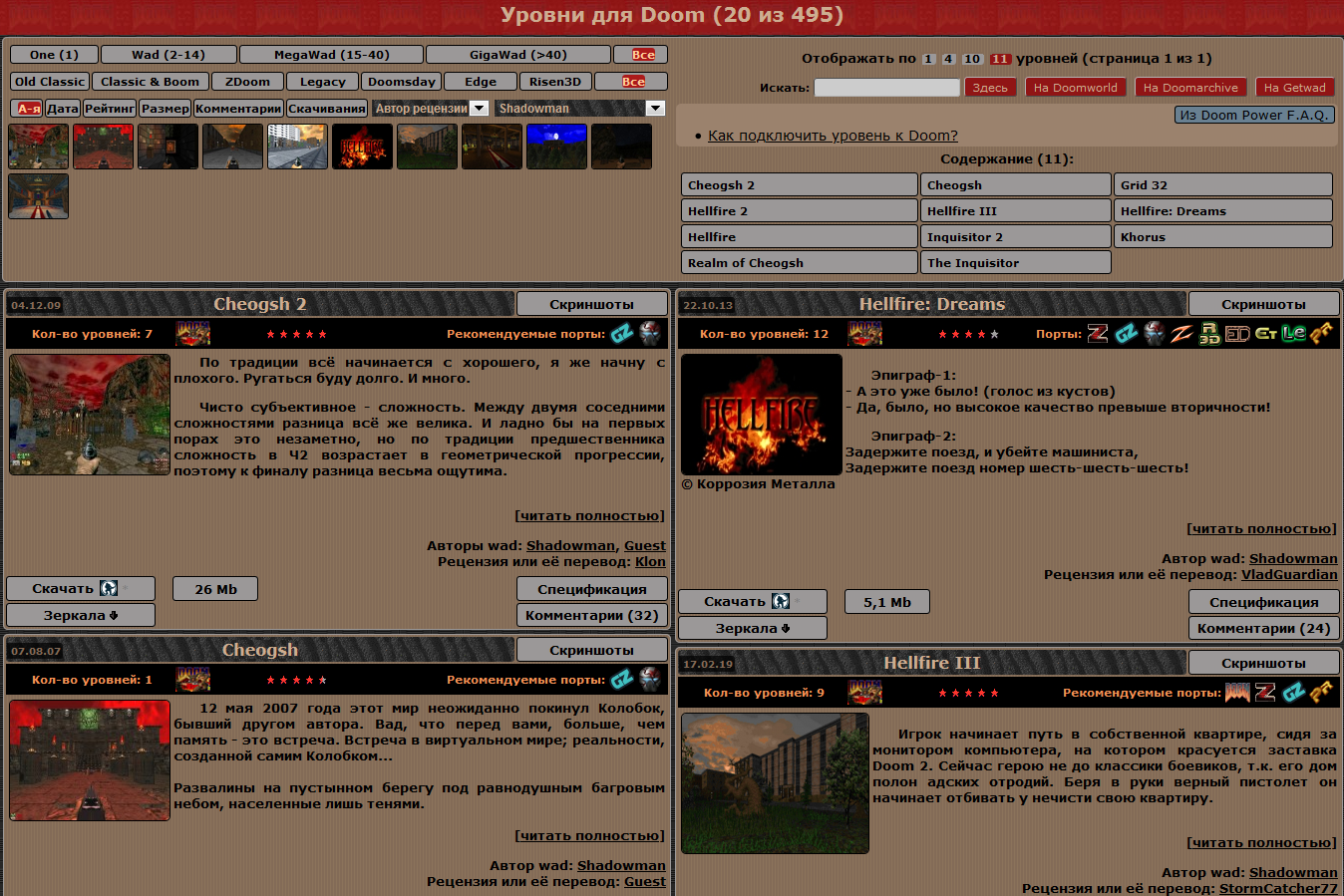The height and width of the screenshot is (896, 1344).
Task: Click GZ port icon in Hellfire III card
Action: 1294,692
